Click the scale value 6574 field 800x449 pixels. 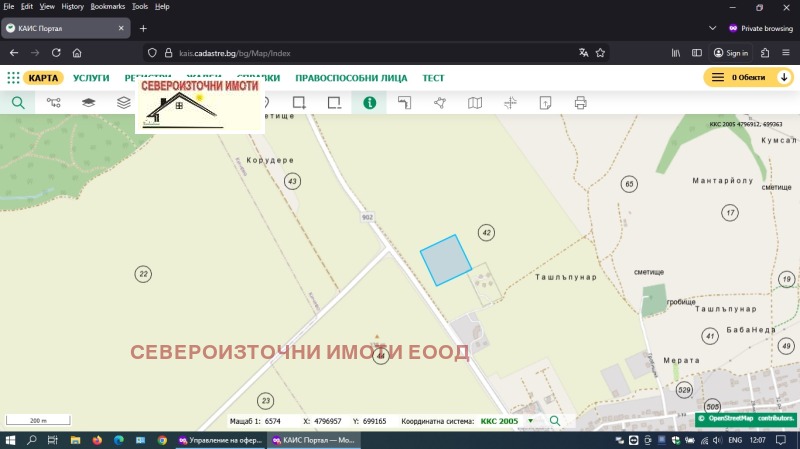click(272, 421)
